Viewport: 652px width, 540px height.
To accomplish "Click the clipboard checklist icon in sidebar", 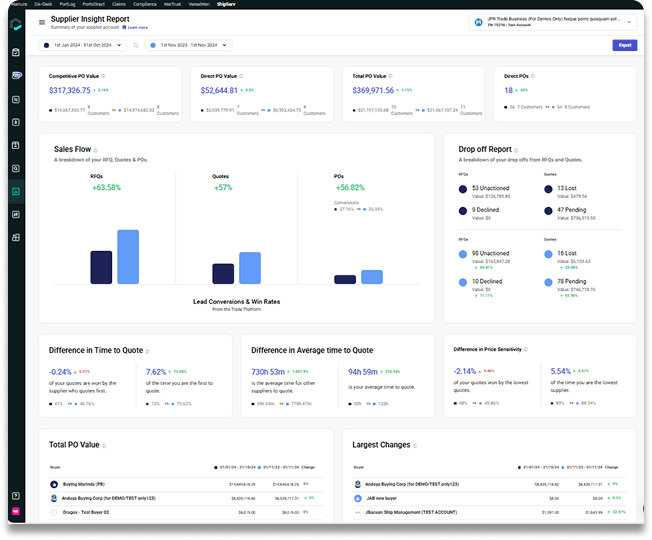I will pyautogui.click(x=16, y=52).
